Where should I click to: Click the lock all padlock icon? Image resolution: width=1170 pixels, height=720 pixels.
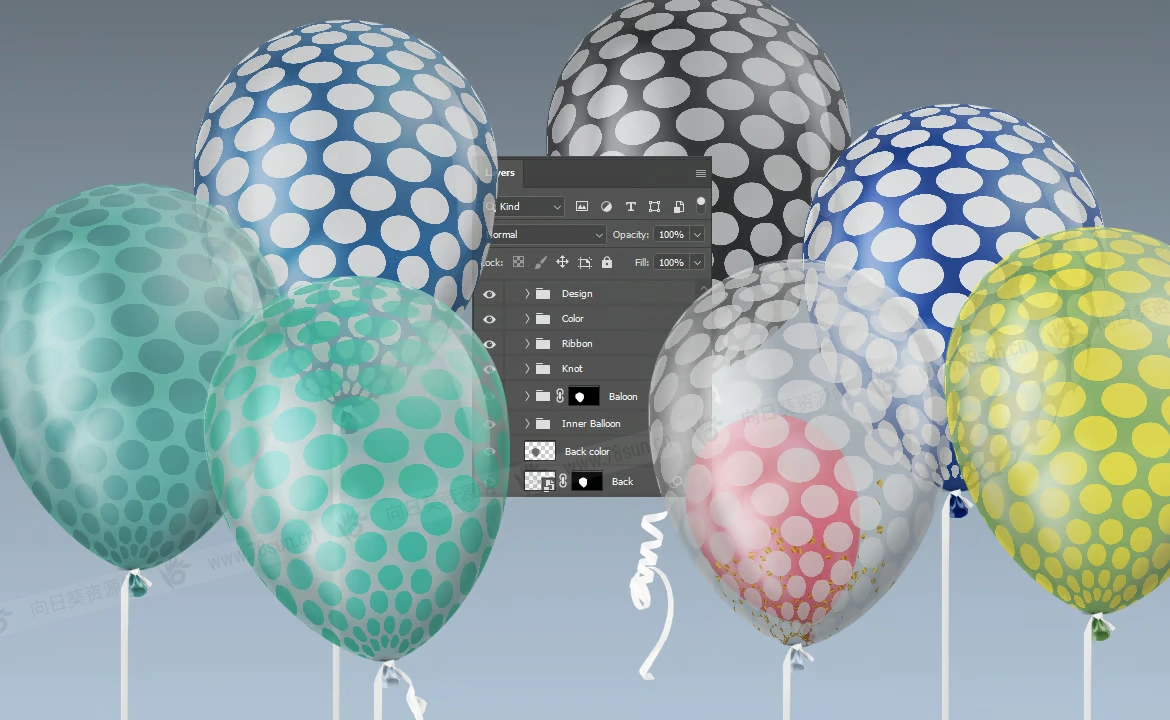tap(607, 262)
